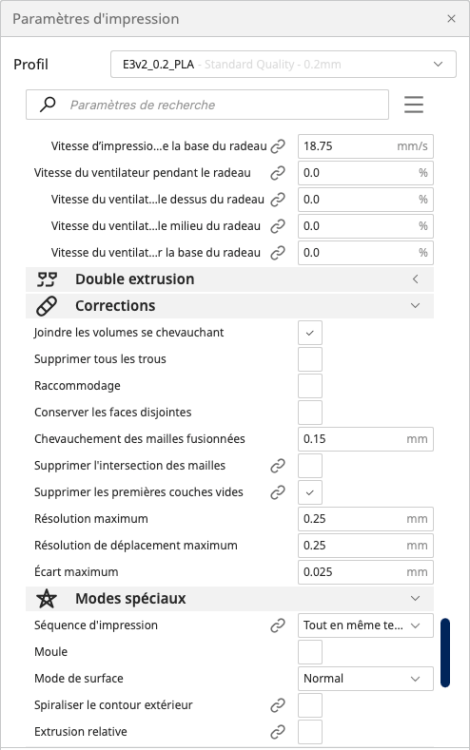Collapse the Modes spéciaux section header

[230, 598]
